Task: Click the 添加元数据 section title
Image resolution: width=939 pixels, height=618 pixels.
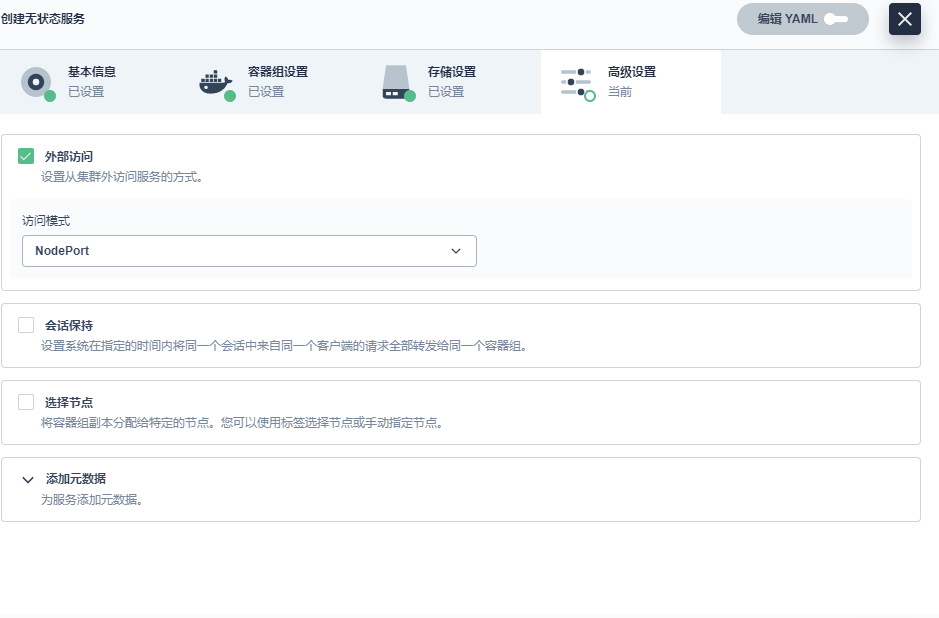Action: 76,479
